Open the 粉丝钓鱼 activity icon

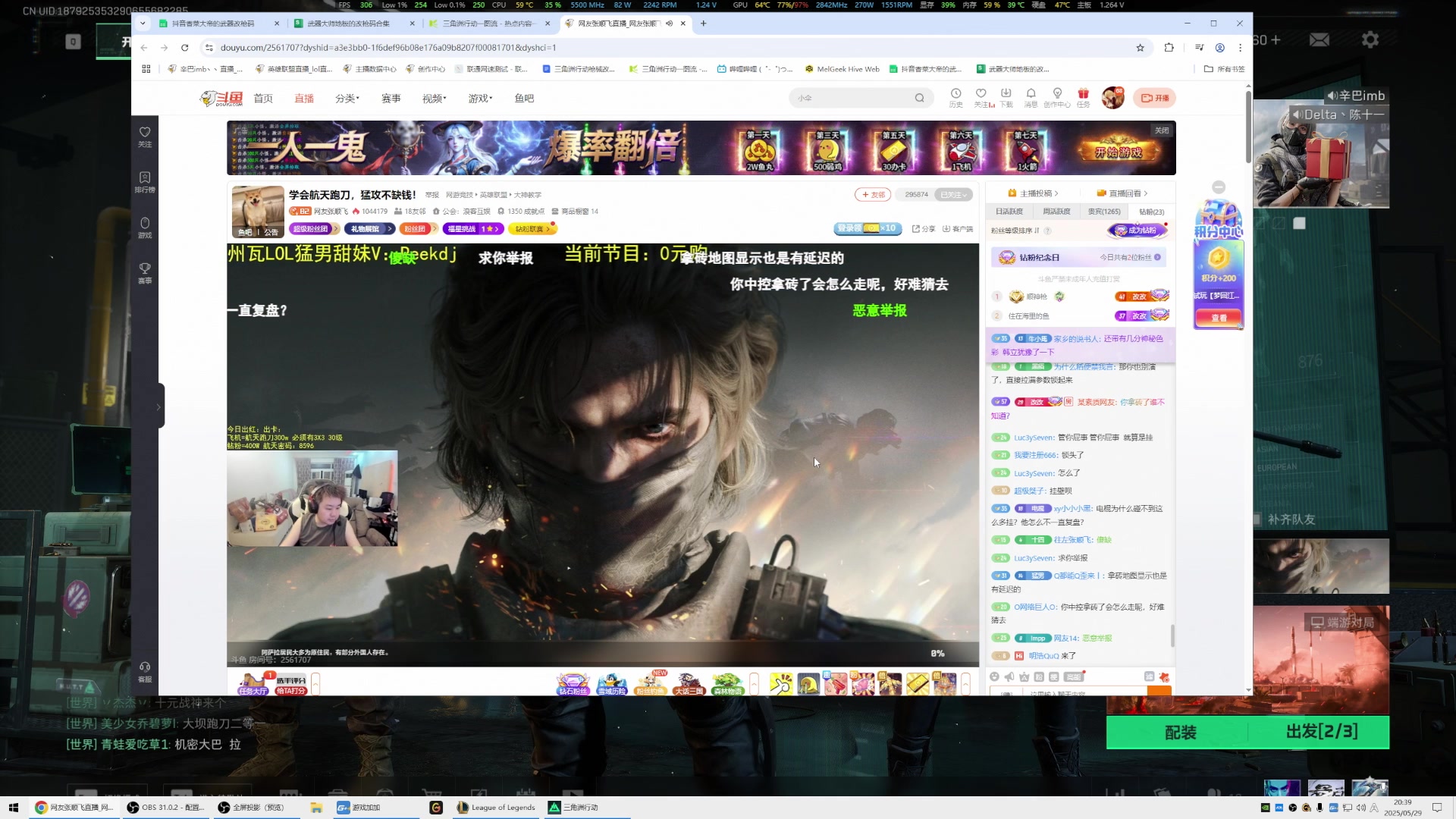(x=651, y=683)
